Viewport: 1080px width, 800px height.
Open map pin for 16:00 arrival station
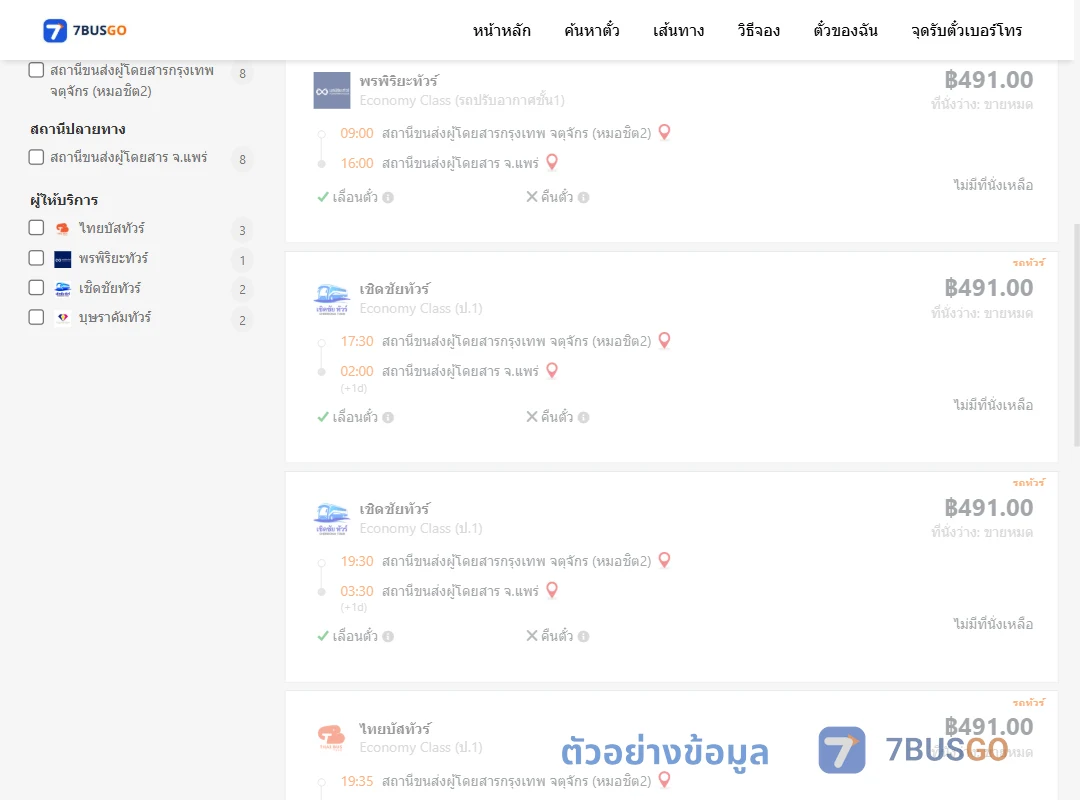(x=552, y=163)
